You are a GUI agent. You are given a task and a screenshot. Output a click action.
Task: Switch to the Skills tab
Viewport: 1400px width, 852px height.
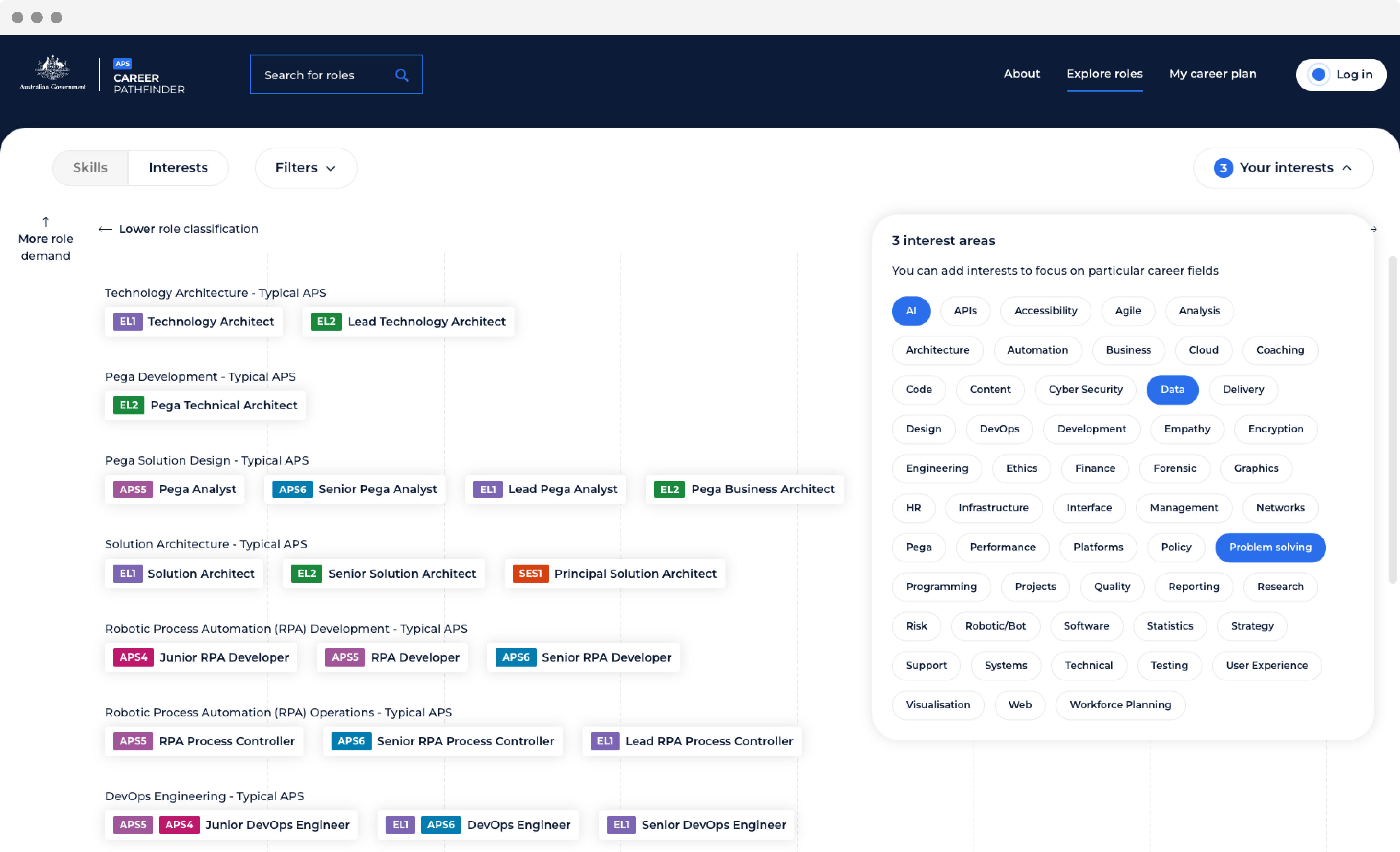tap(90, 168)
